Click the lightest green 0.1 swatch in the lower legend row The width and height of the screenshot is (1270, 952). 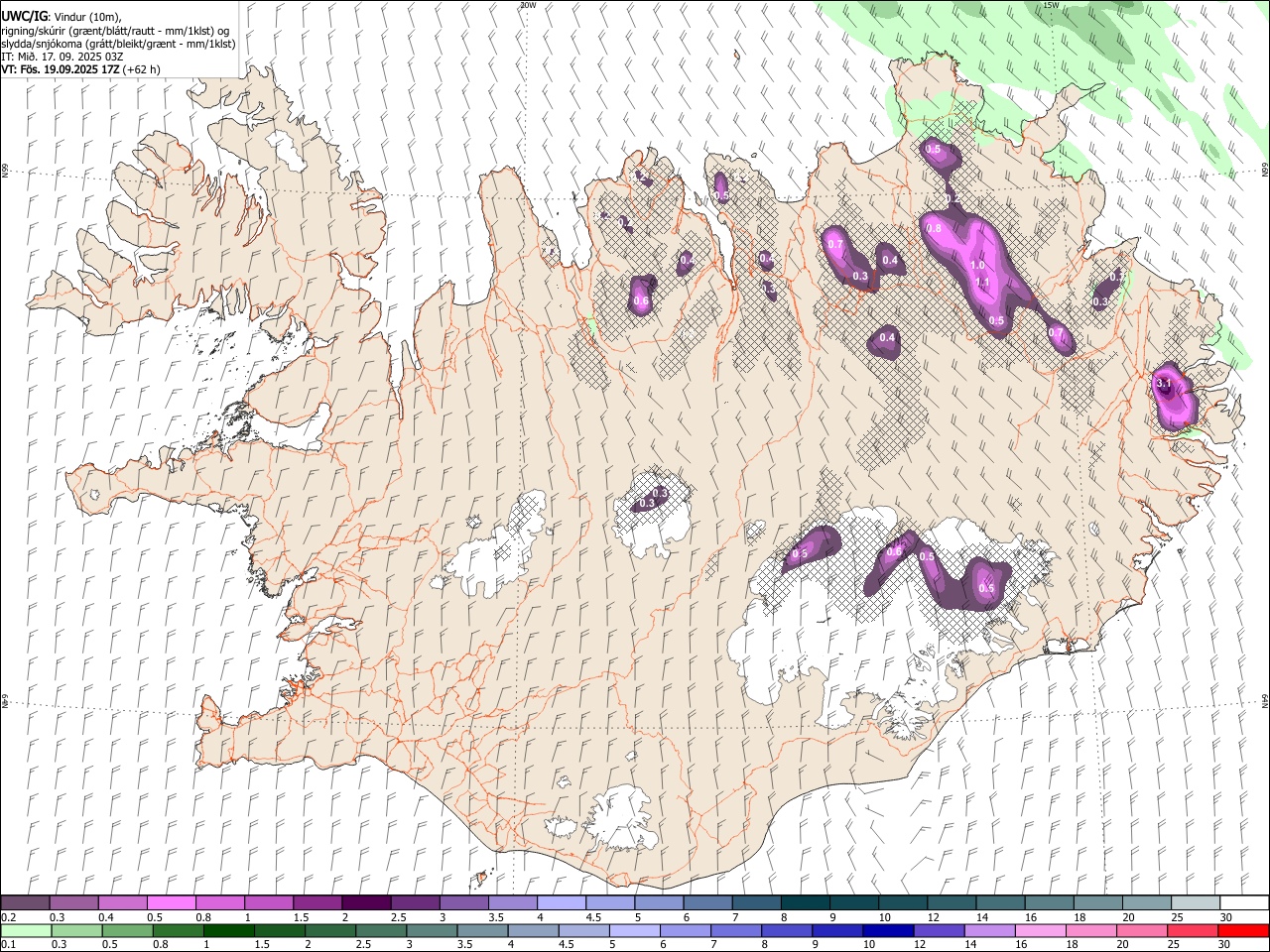coord(26,931)
